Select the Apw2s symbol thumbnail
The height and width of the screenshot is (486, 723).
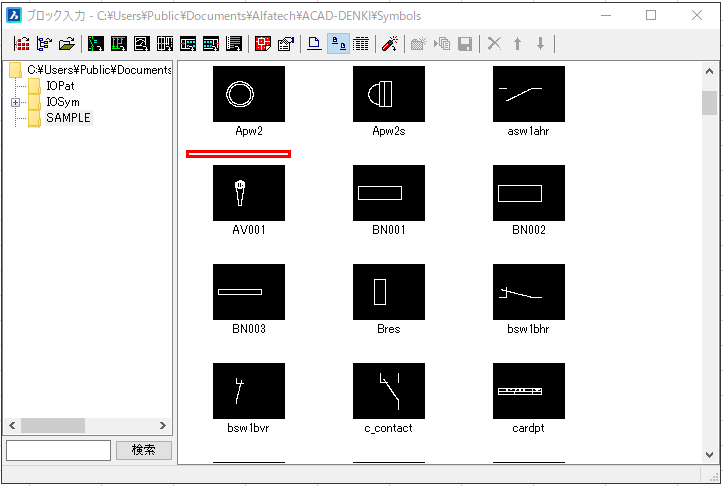[389, 94]
